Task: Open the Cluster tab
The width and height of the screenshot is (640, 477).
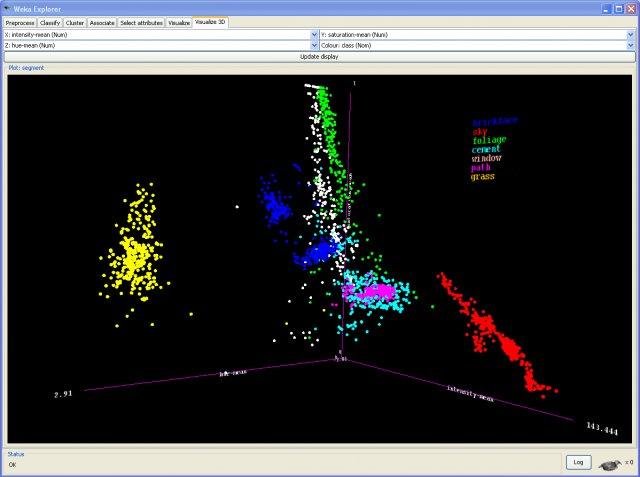Action: coord(75,23)
